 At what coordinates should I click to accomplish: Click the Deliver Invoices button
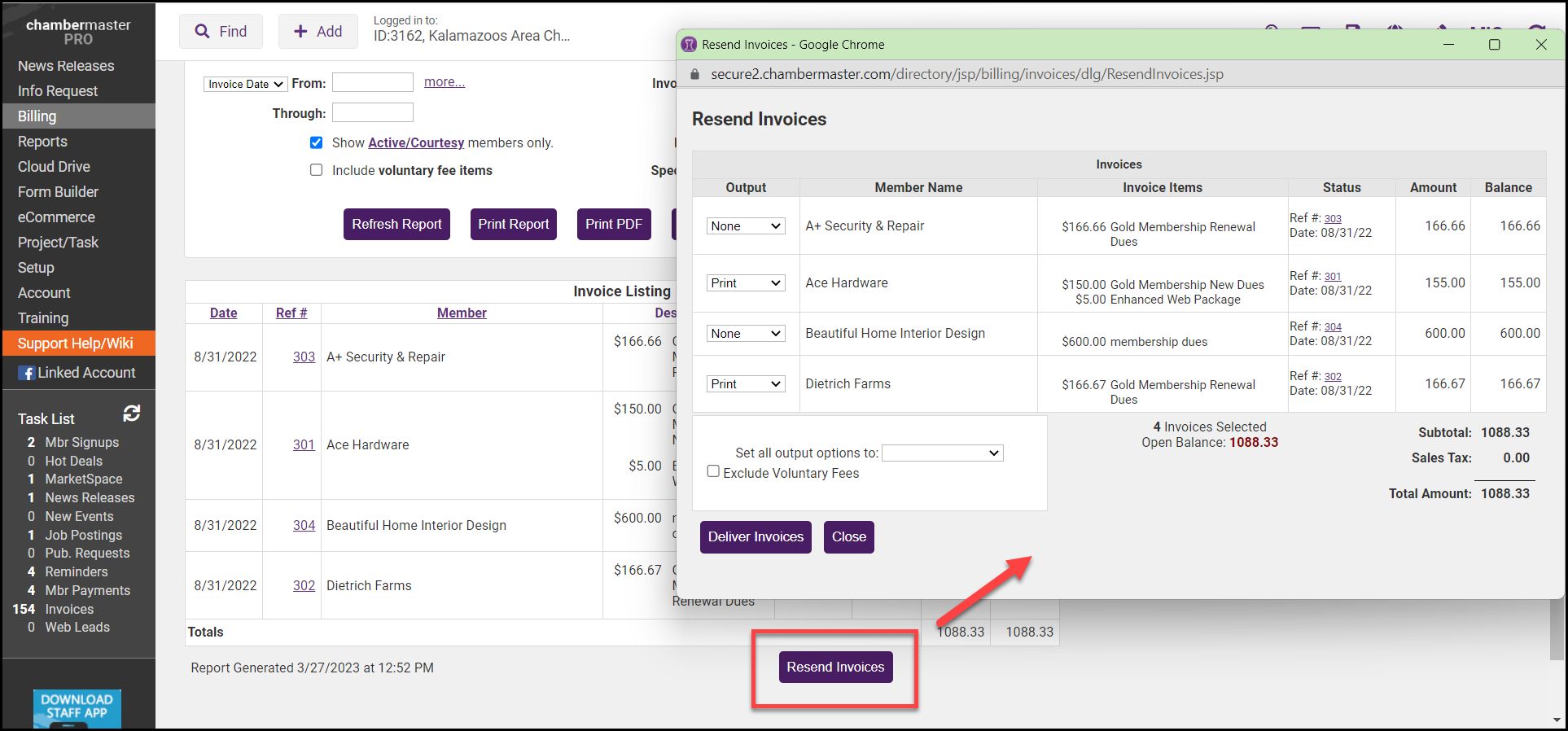(755, 537)
